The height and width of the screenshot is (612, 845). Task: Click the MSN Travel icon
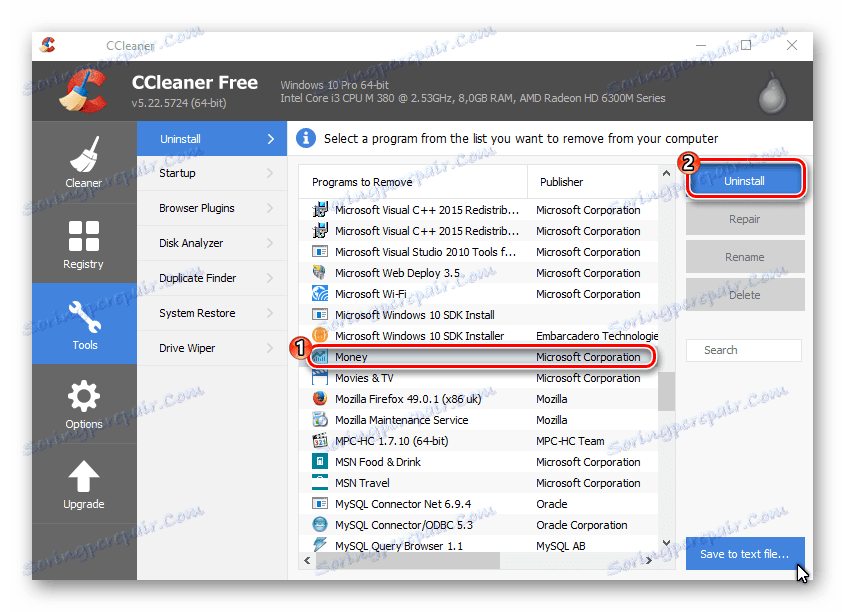coord(320,483)
